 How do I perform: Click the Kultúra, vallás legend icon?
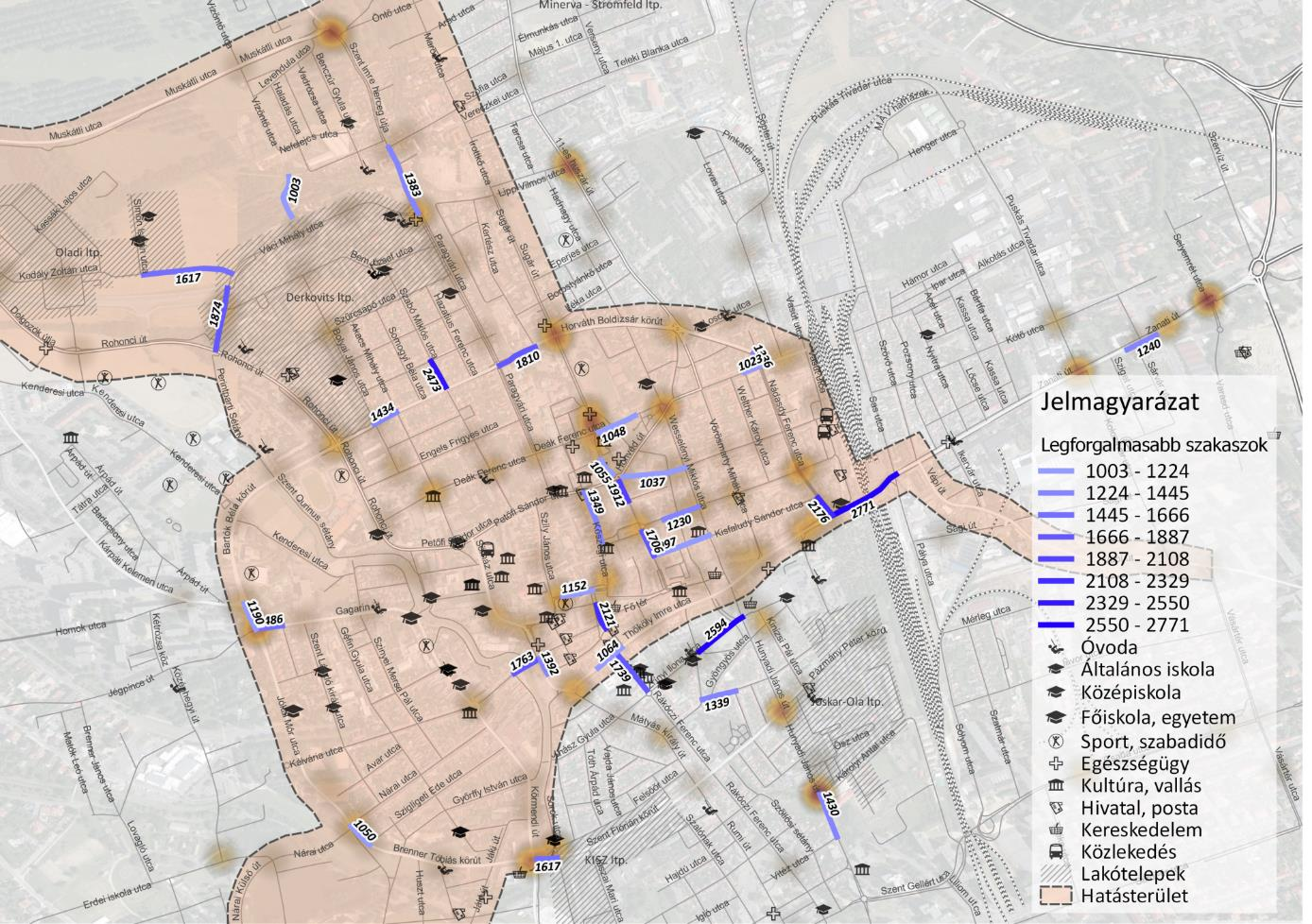(x=1054, y=785)
